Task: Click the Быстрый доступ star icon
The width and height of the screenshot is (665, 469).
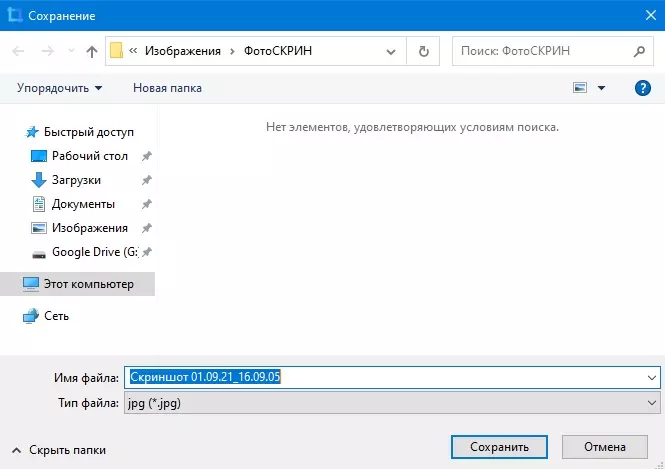Action: point(32,132)
